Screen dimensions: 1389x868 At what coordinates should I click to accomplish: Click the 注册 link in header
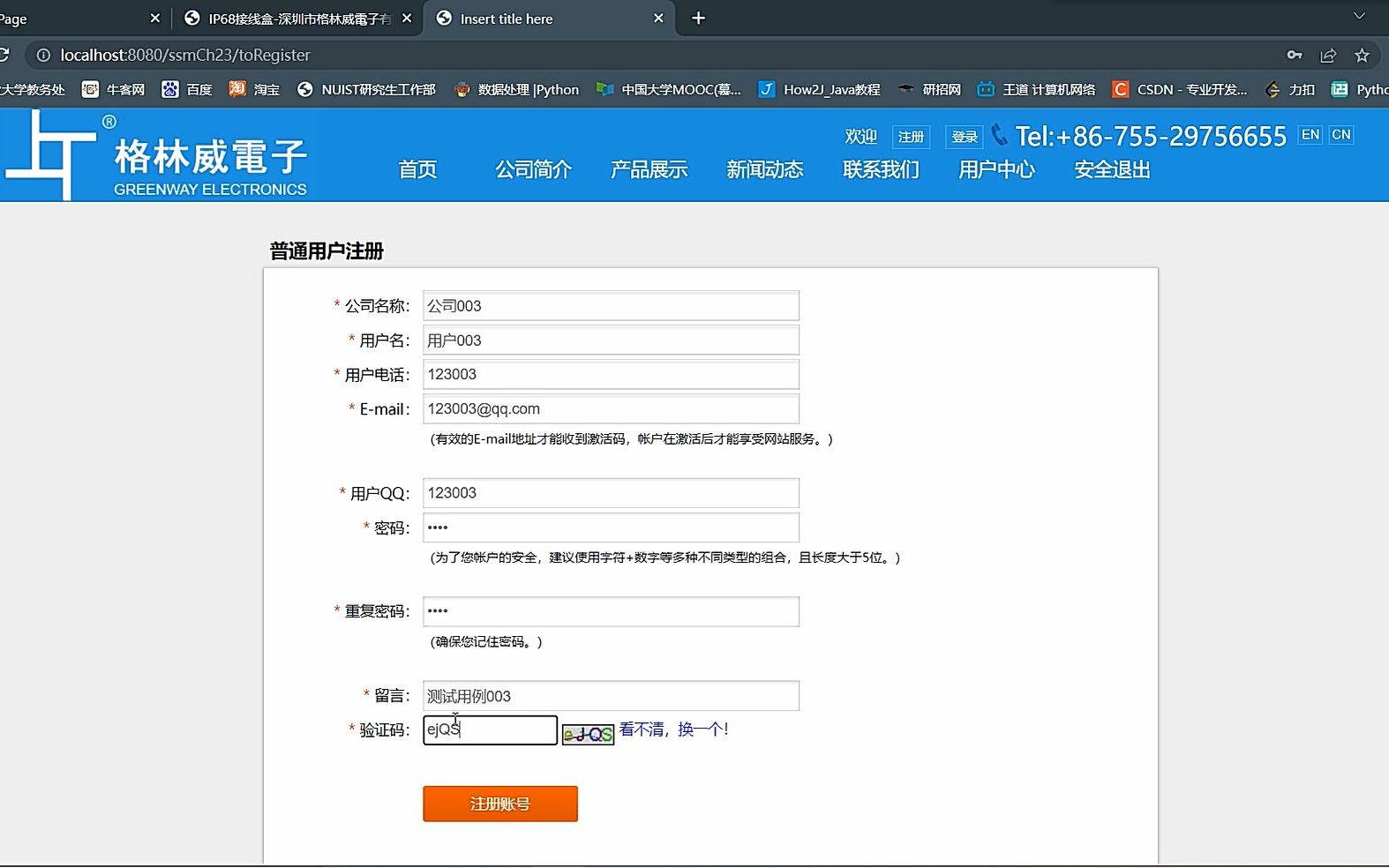[x=911, y=137]
